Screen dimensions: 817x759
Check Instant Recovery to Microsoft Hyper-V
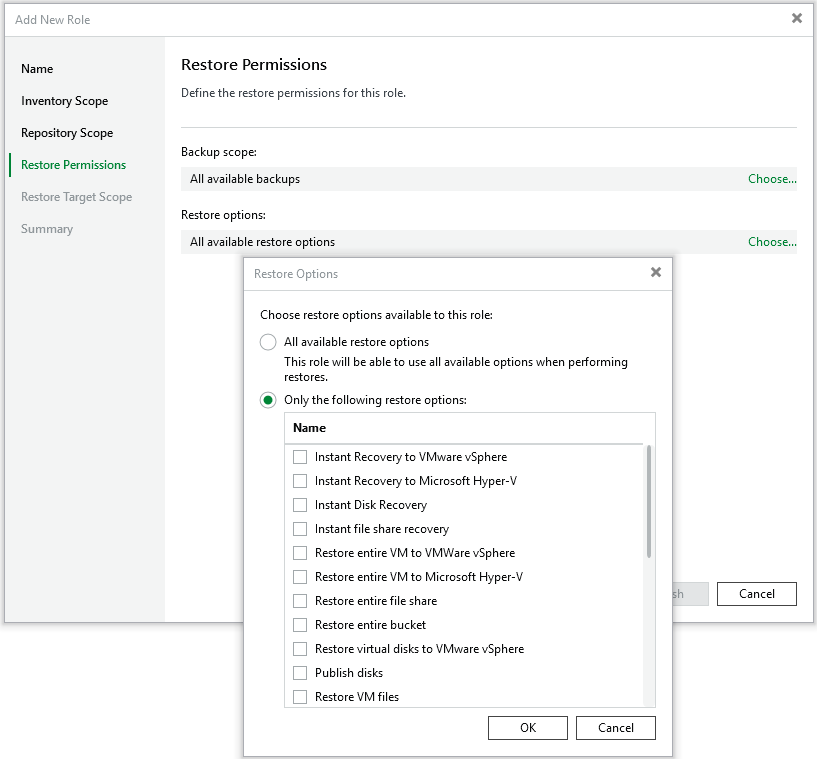pyautogui.click(x=300, y=481)
